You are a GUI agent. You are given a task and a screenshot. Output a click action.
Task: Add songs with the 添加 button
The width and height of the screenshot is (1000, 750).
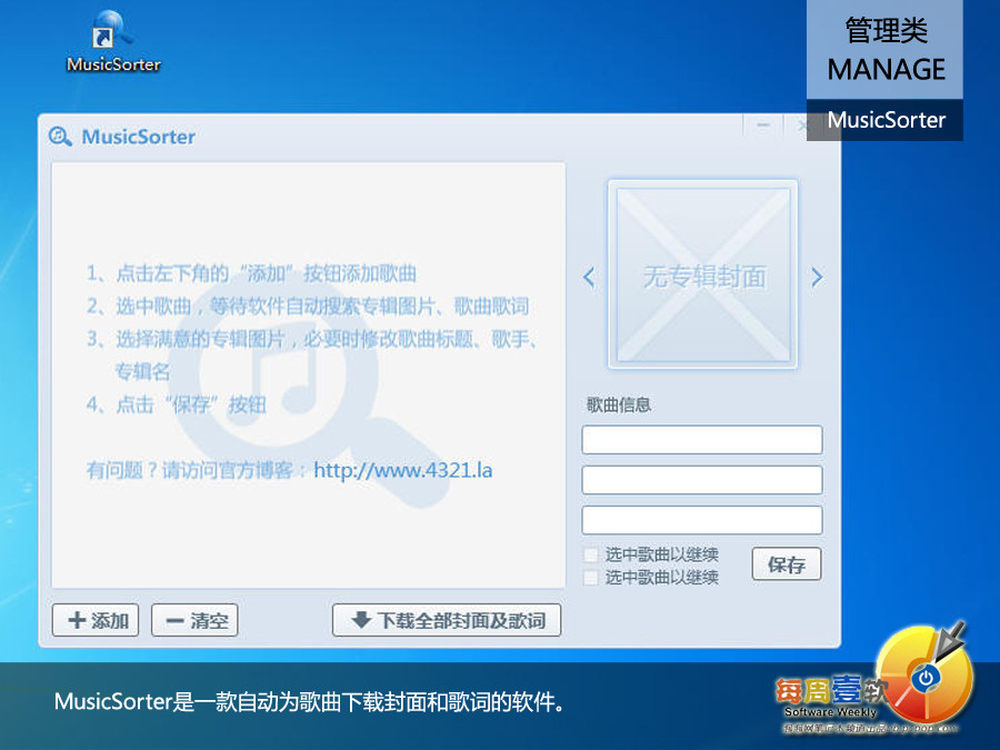pyautogui.click(x=95, y=620)
